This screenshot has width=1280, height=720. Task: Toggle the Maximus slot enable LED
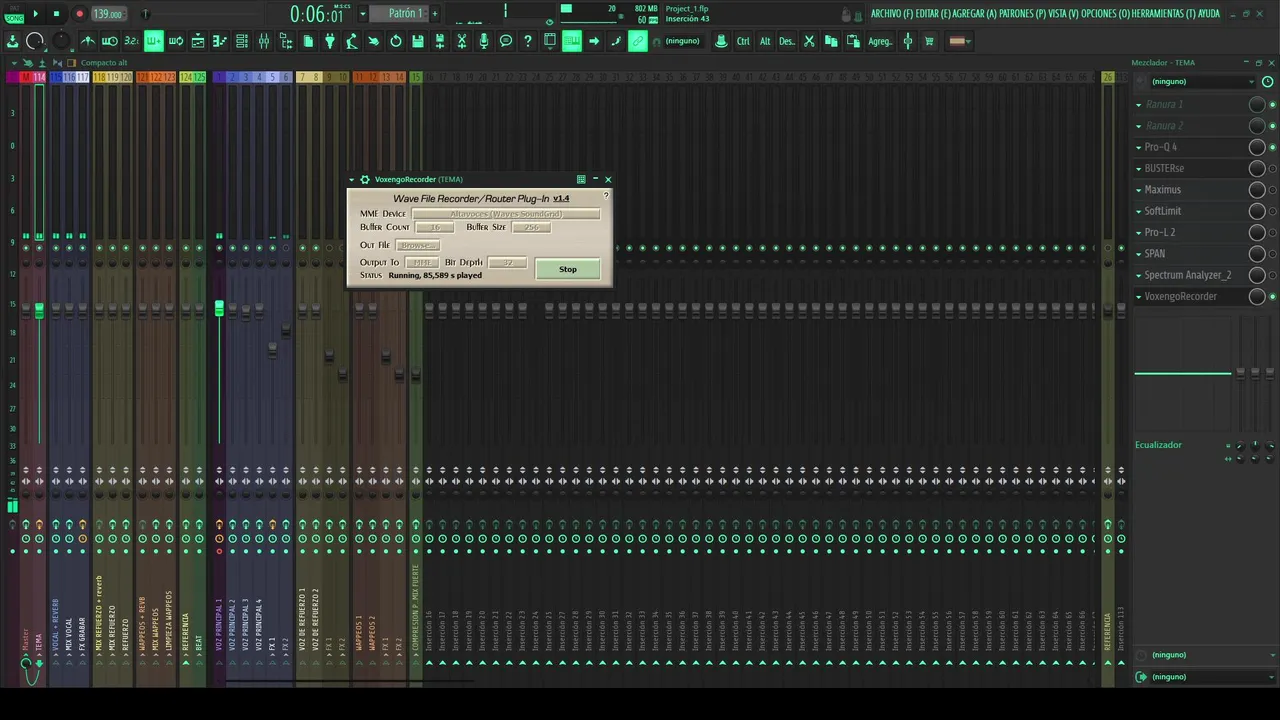(x=1272, y=190)
